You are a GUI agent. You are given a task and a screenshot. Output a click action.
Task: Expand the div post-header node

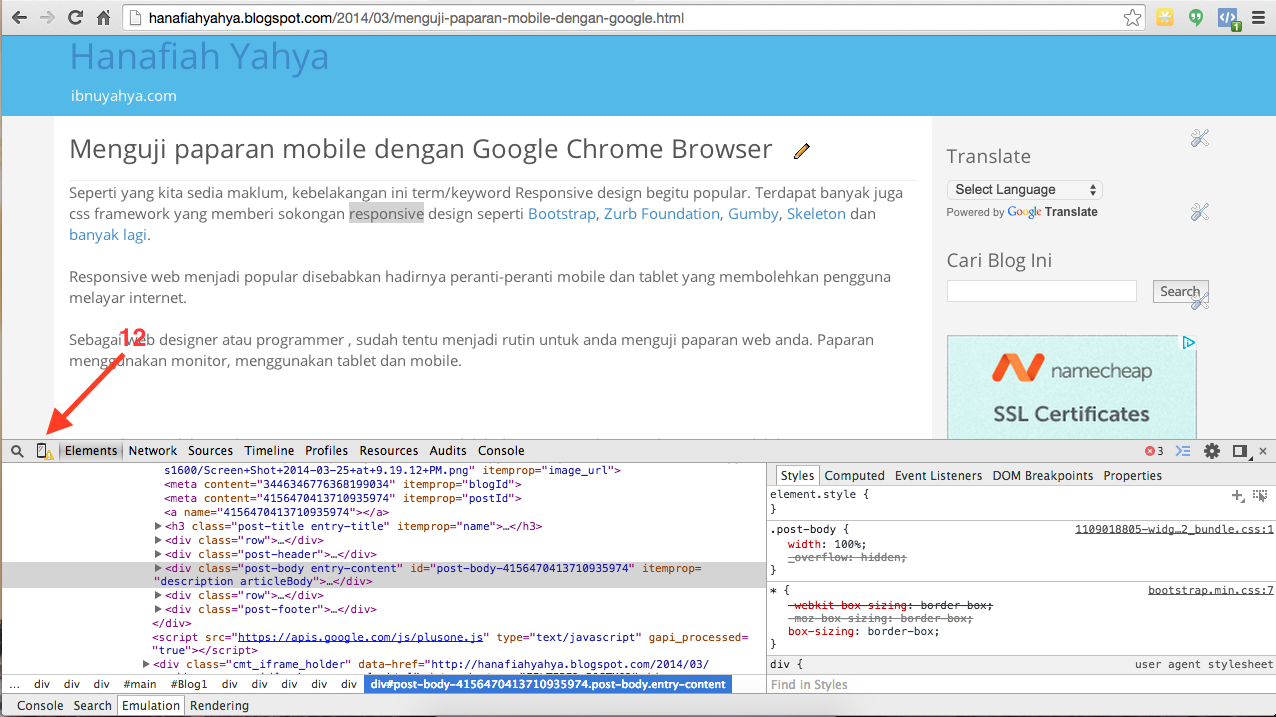click(x=158, y=554)
